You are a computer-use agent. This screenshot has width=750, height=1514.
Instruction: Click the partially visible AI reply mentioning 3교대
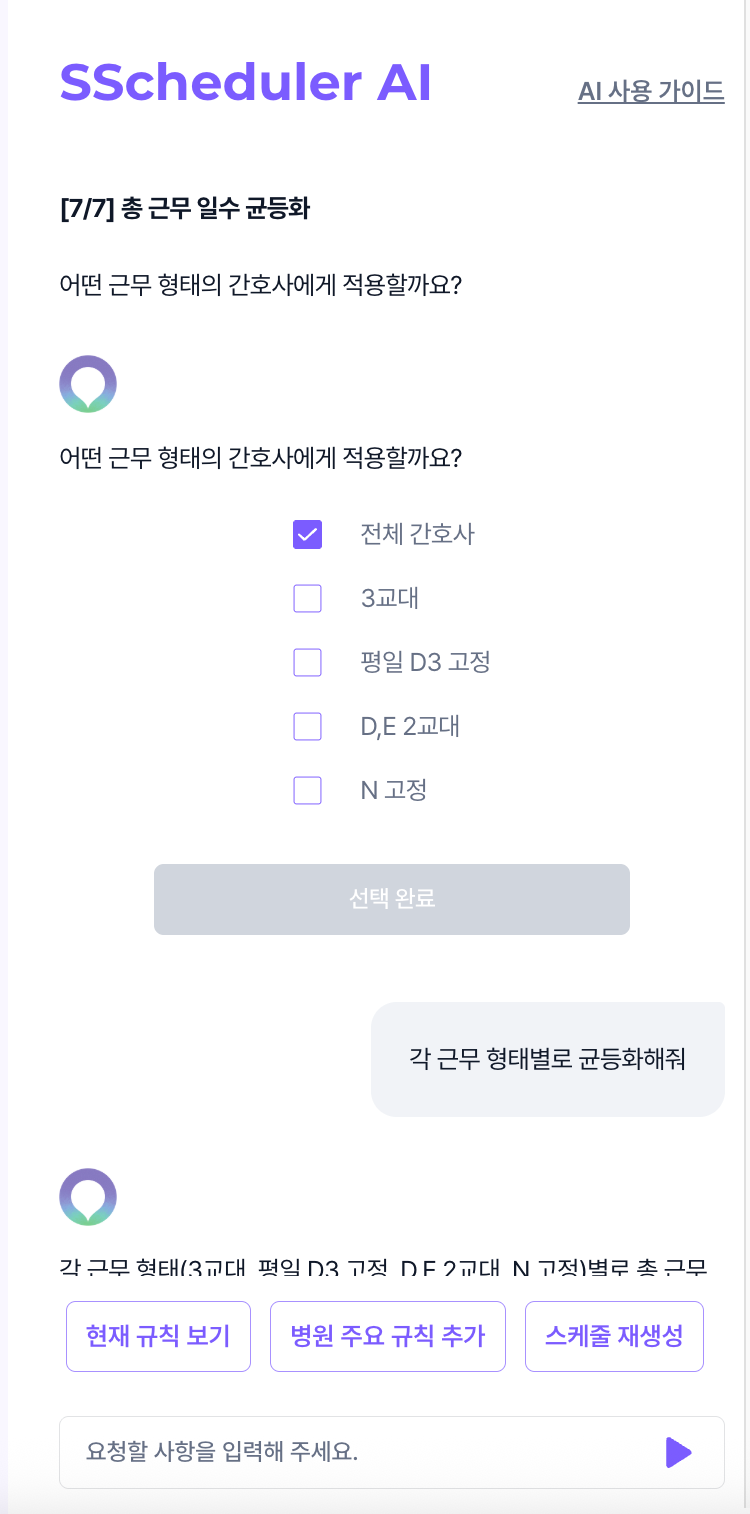(384, 1268)
